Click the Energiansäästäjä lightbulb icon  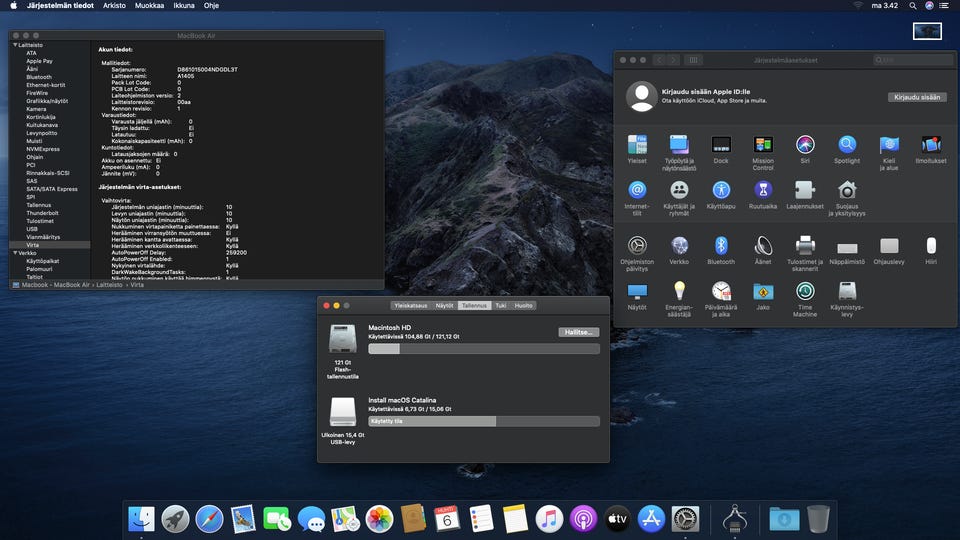pyautogui.click(x=679, y=291)
